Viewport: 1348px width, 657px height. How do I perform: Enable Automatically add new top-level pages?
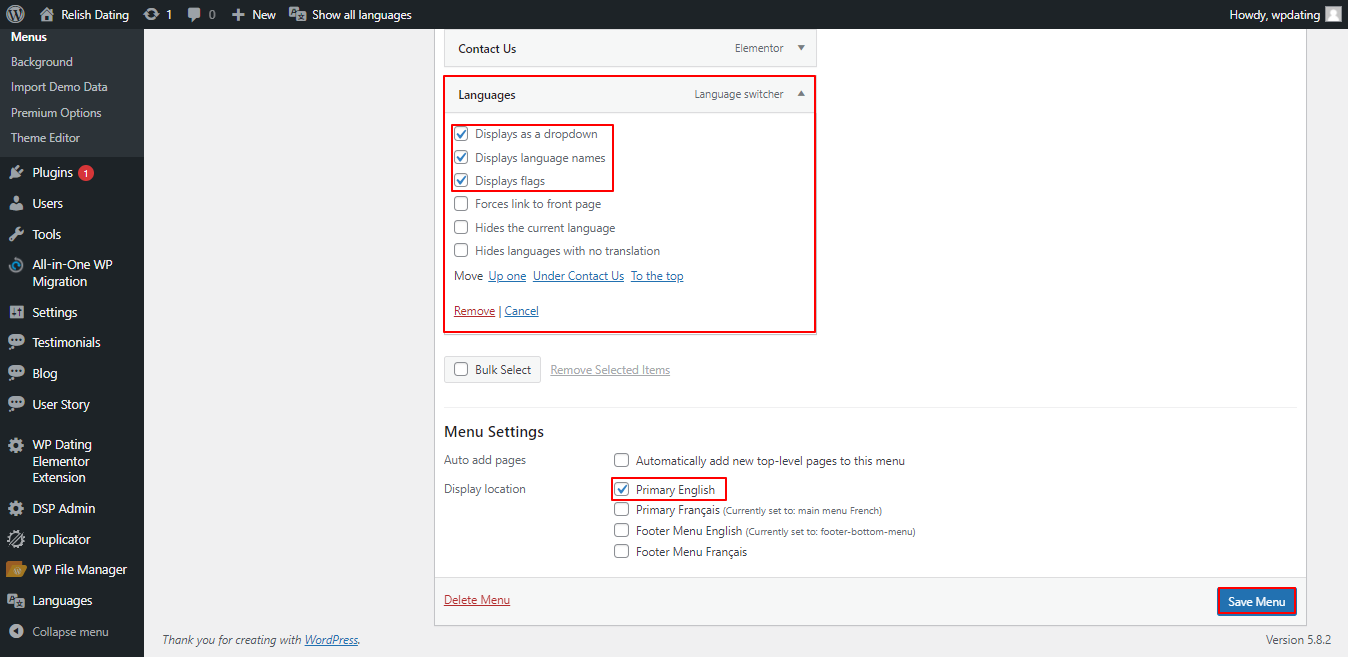(622, 461)
